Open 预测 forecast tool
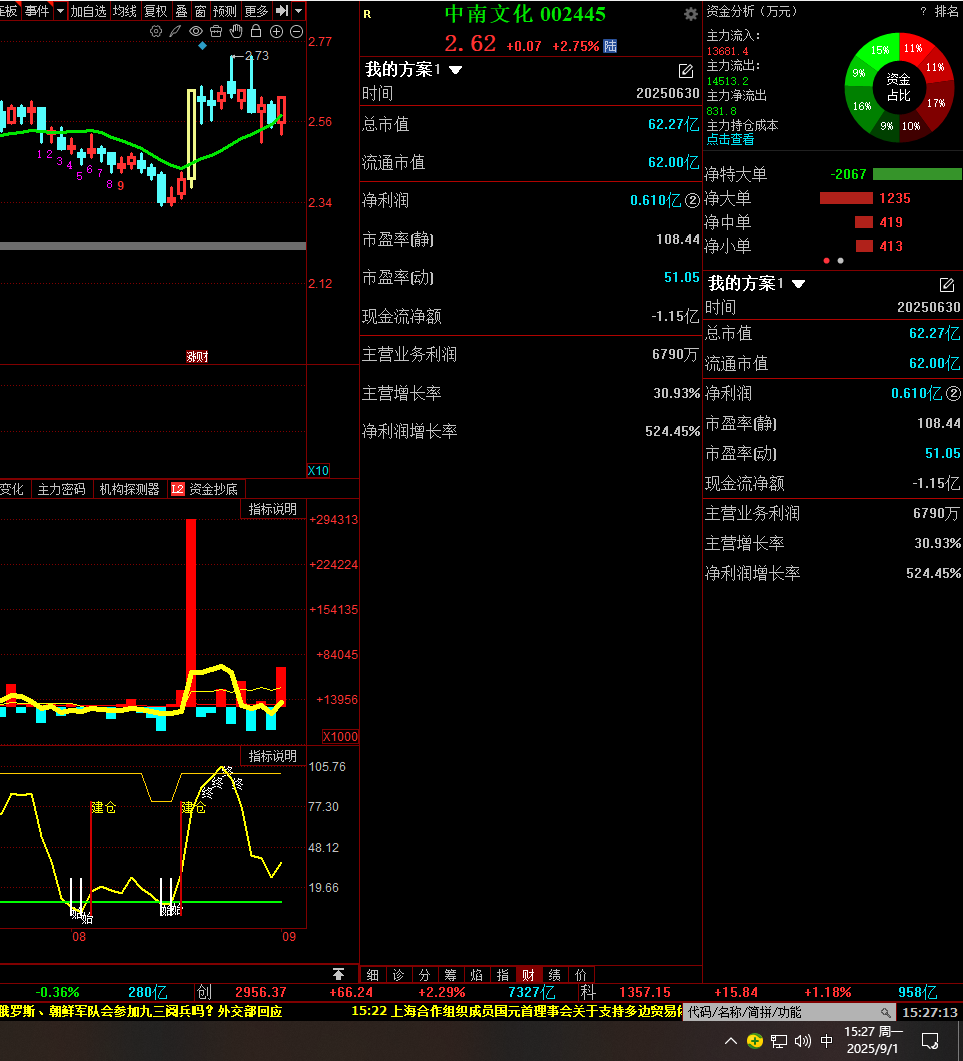The width and height of the screenshot is (963, 1061). pyautogui.click(x=225, y=11)
